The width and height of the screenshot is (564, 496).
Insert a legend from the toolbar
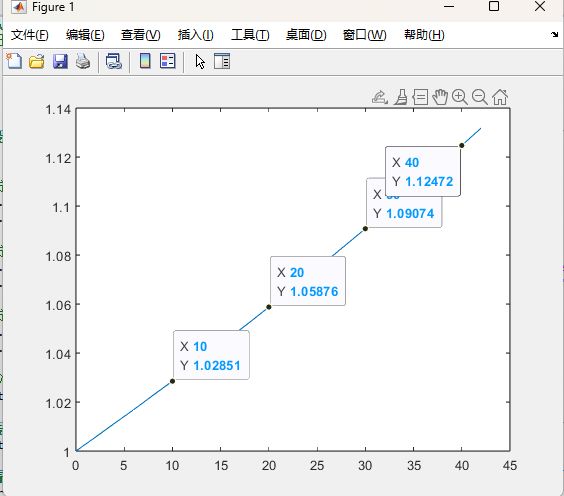click(x=168, y=61)
